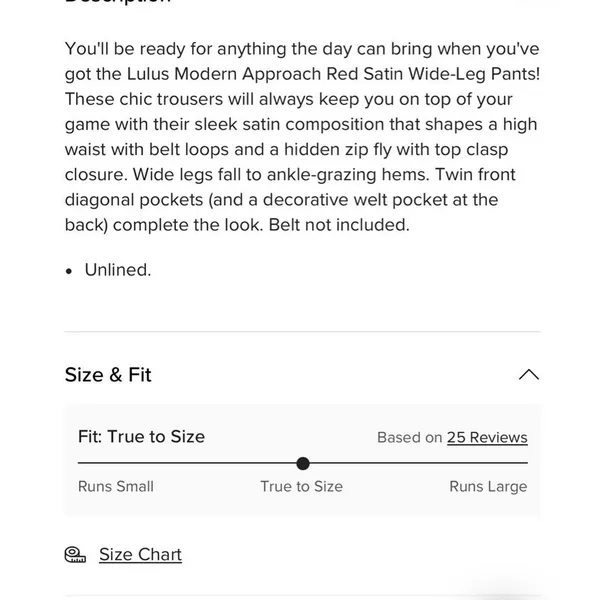
Task: Open the Size Chart link
Action: 140,554
